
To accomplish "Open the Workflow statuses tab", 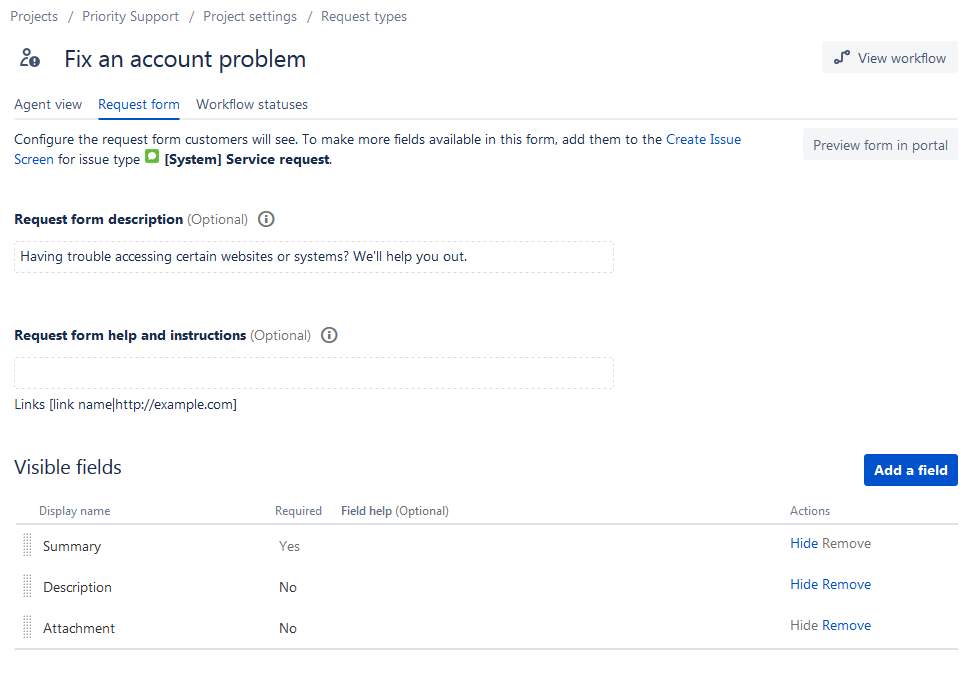I will (x=252, y=104).
